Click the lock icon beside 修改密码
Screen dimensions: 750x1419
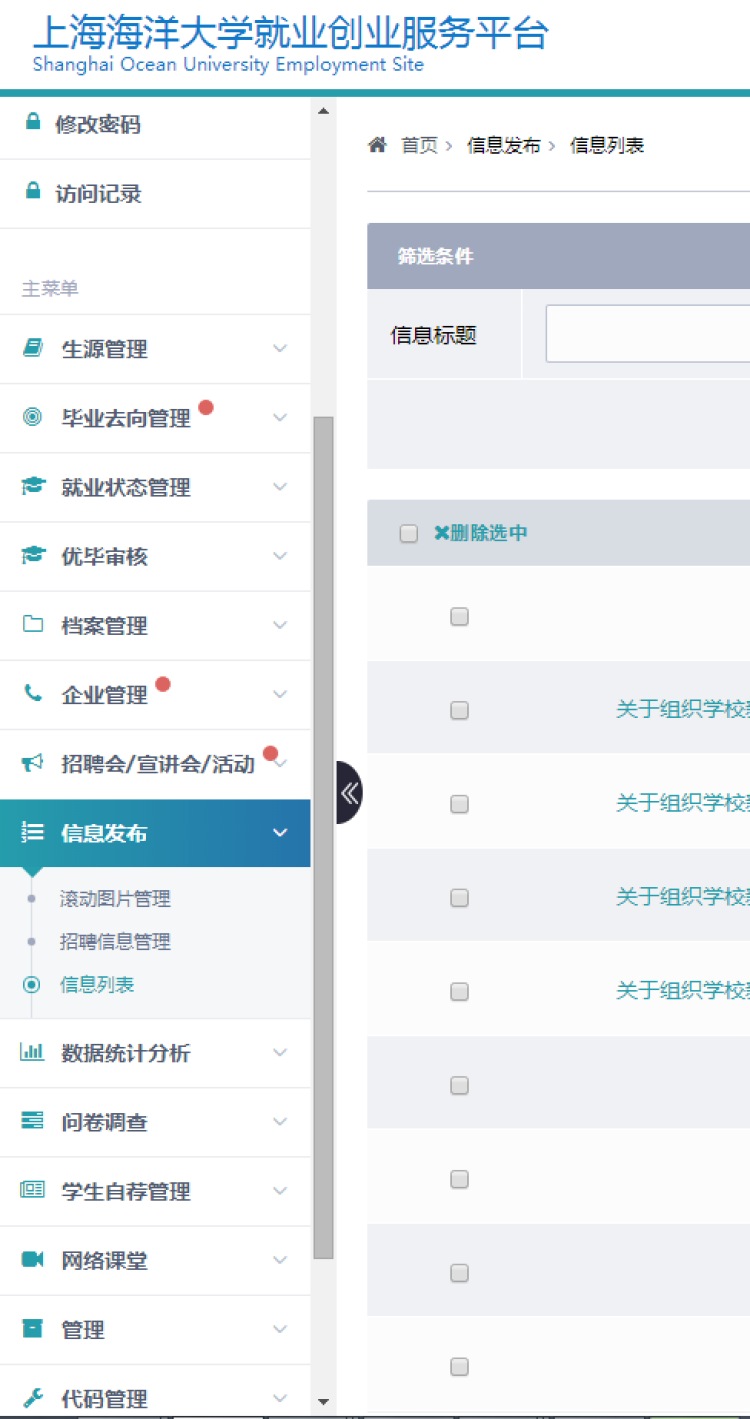tap(33, 123)
